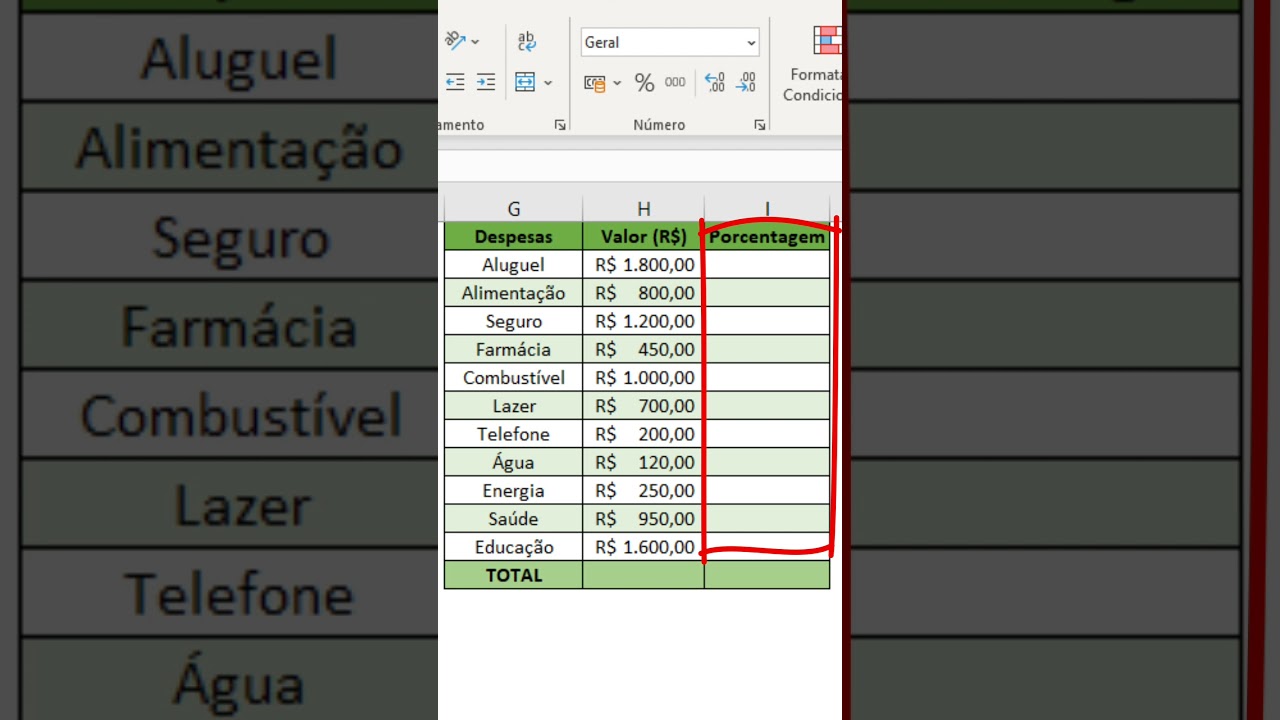1280x720 pixels.
Task: Click the R$ 1.600,00 value cell
Action: click(643, 547)
